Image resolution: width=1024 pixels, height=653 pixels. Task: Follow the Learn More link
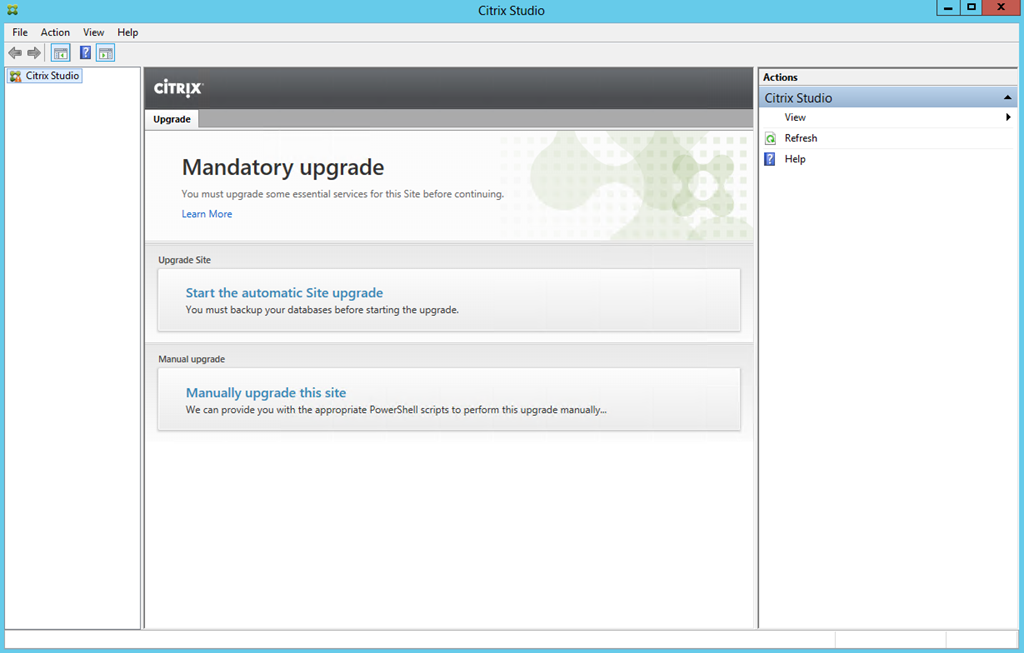coord(207,214)
